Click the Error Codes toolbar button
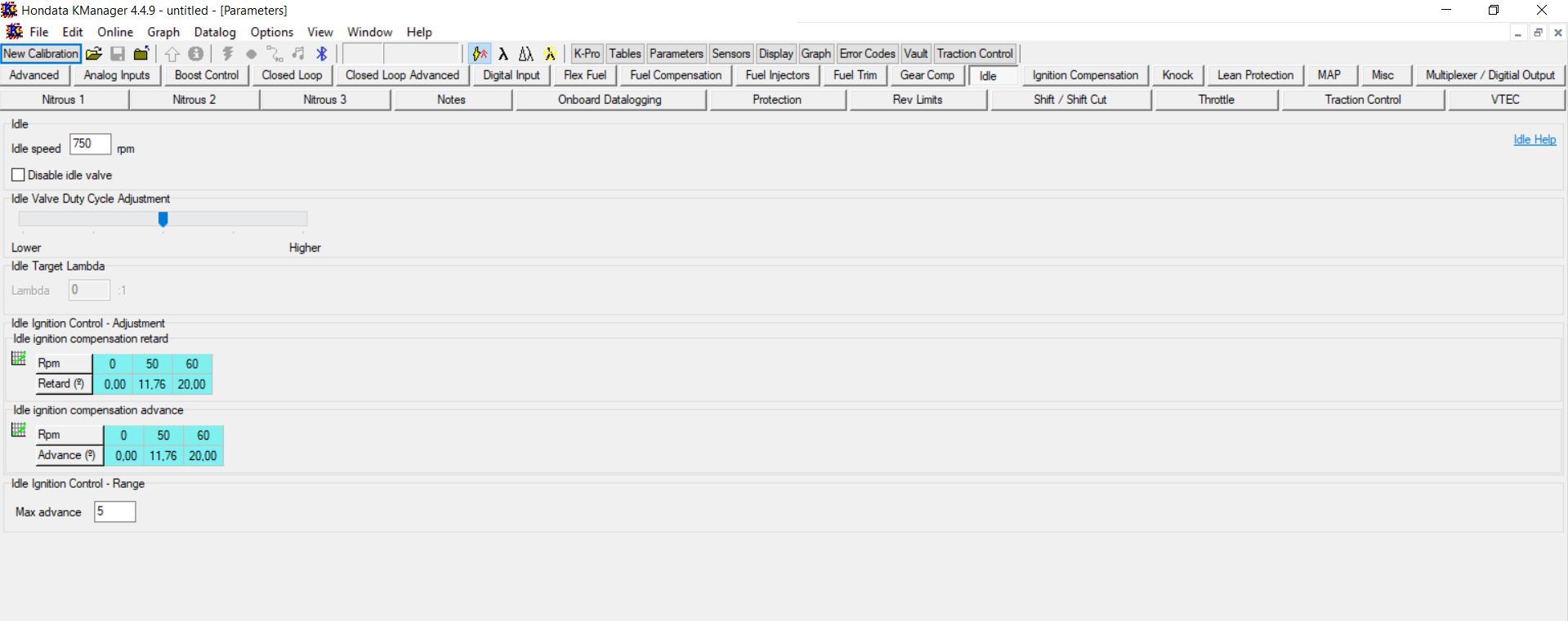The width and height of the screenshot is (1568, 621). pyautogui.click(x=867, y=54)
